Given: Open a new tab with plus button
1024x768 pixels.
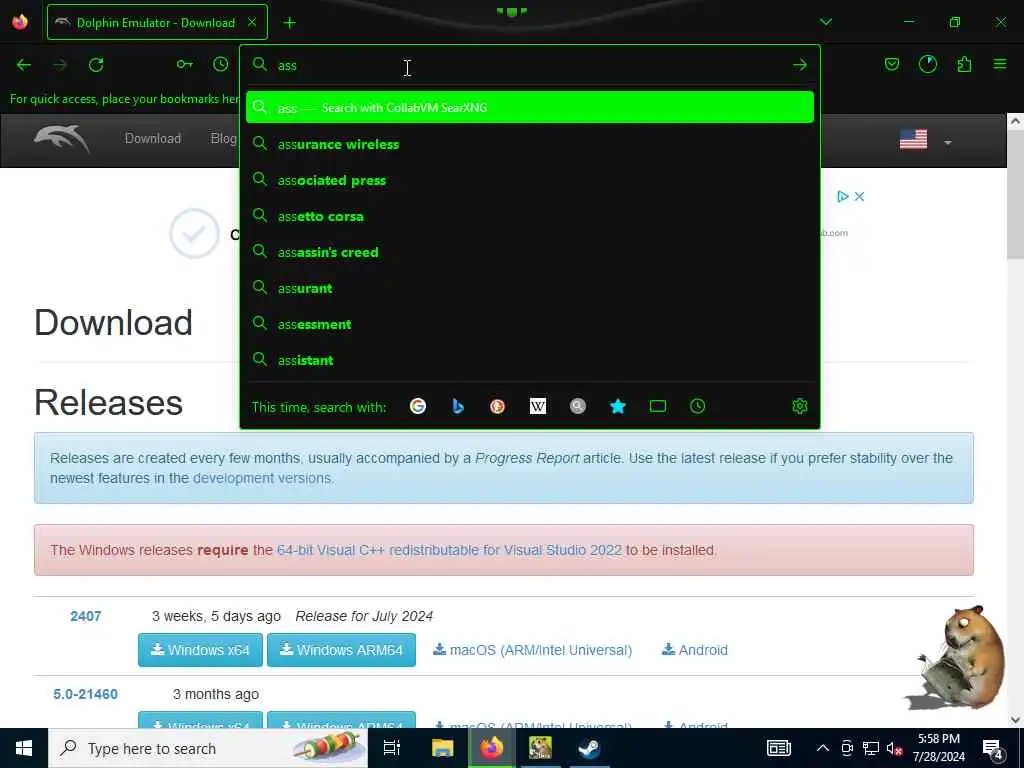Looking at the screenshot, I should coord(289,23).
